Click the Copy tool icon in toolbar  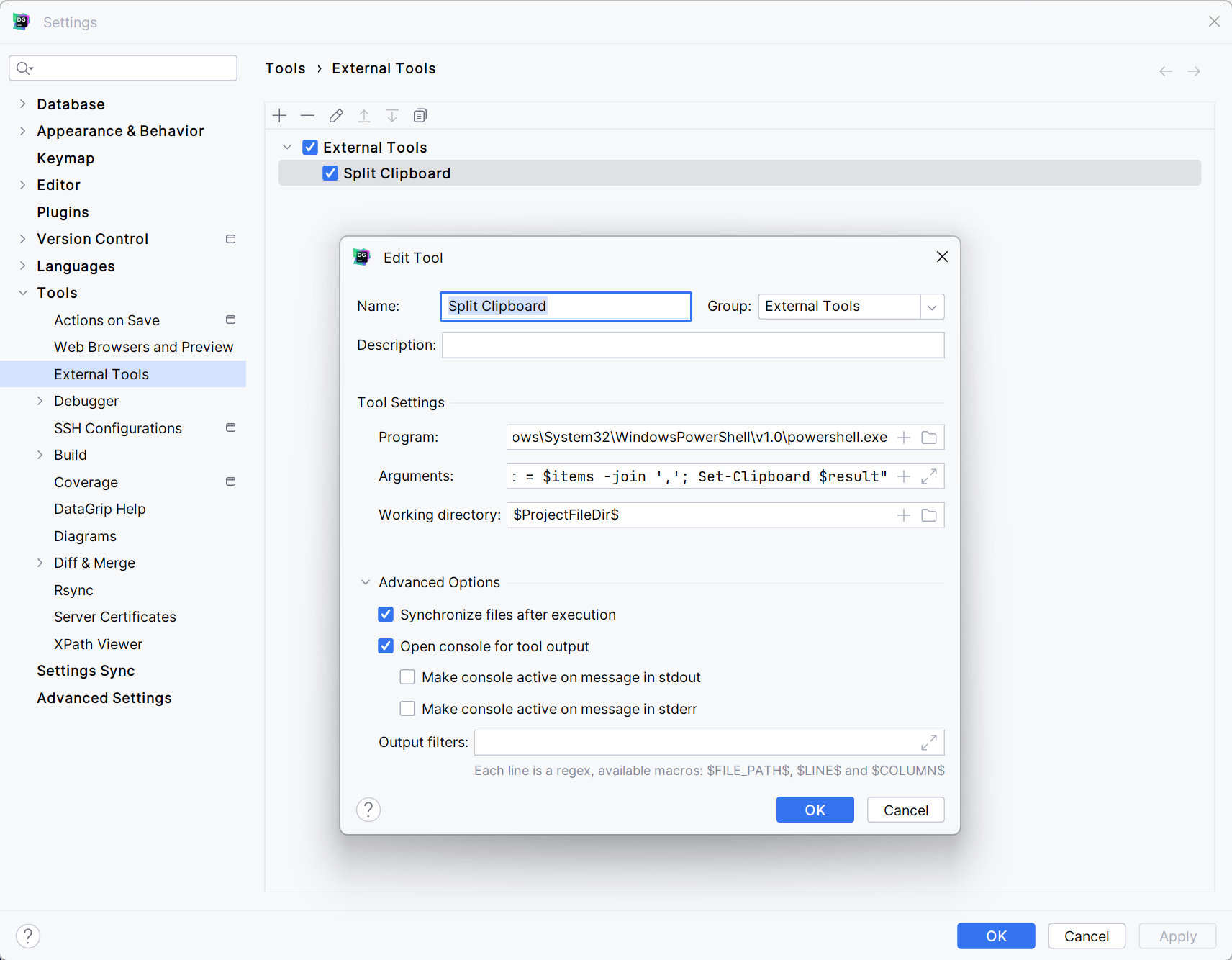(420, 116)
